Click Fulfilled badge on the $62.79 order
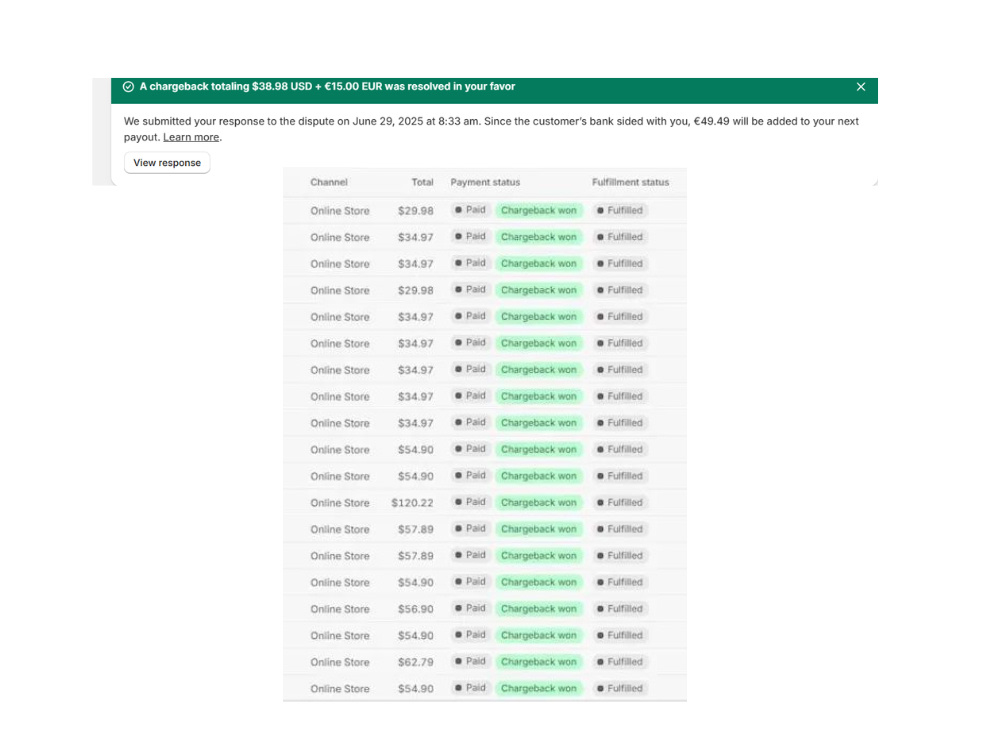Image resolution: width=1000 pixels, height=750 pixels. (620, 662)
